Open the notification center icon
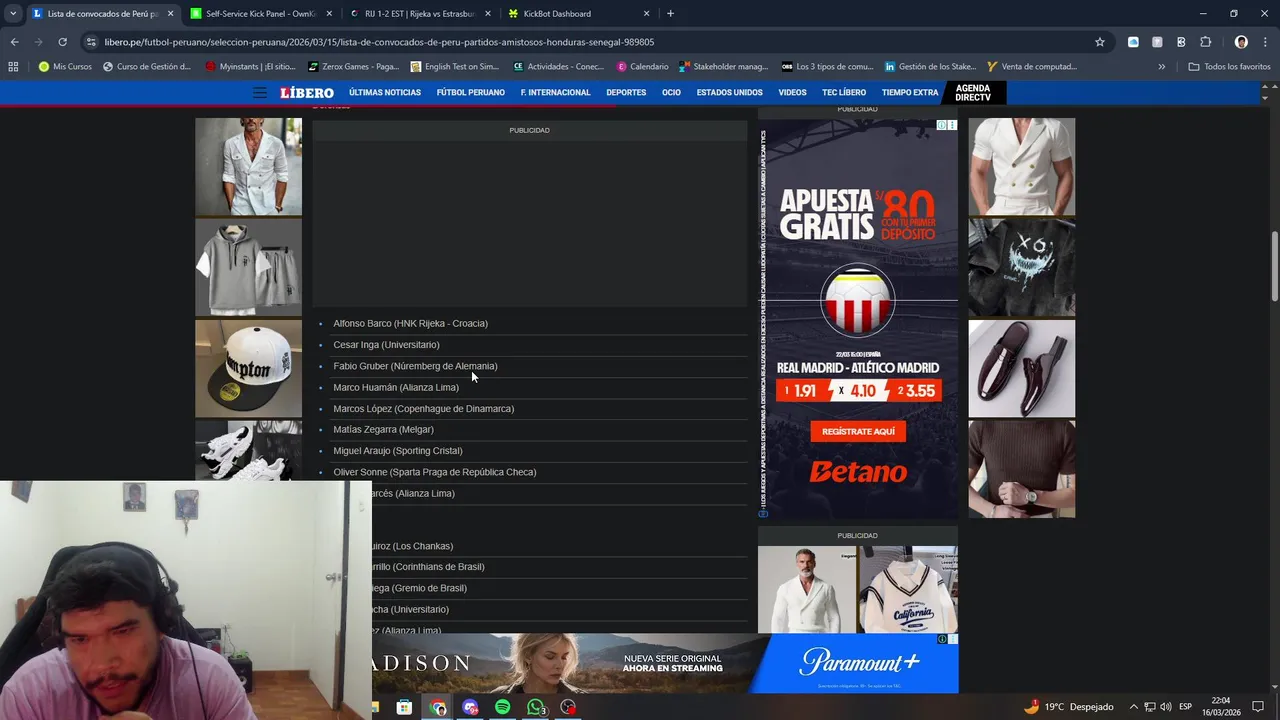The height and width of the screenshot is (720, 1280). click(x=1258, y=707)
